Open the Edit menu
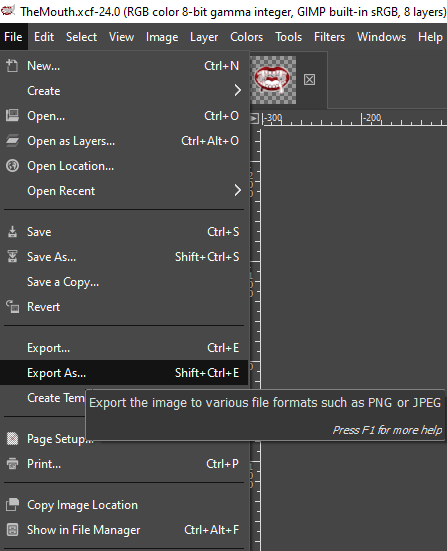The height and width of the screenshot is (551, 447). 44,37
